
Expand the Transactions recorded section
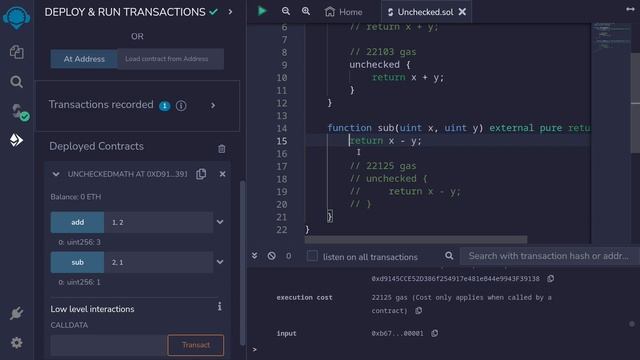coord(213,106)
